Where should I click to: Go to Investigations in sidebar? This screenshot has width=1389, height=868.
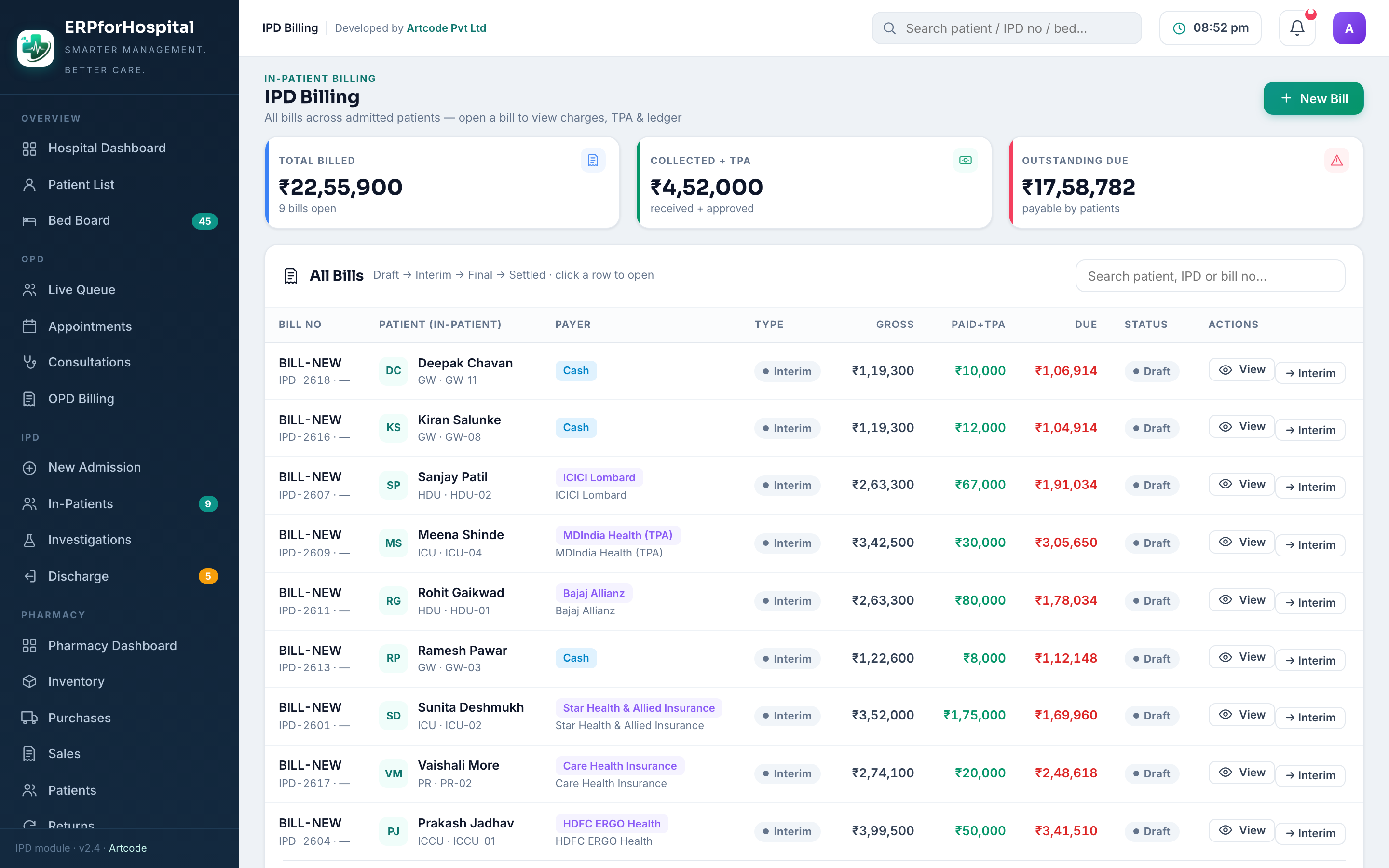[x=120, y=540]
